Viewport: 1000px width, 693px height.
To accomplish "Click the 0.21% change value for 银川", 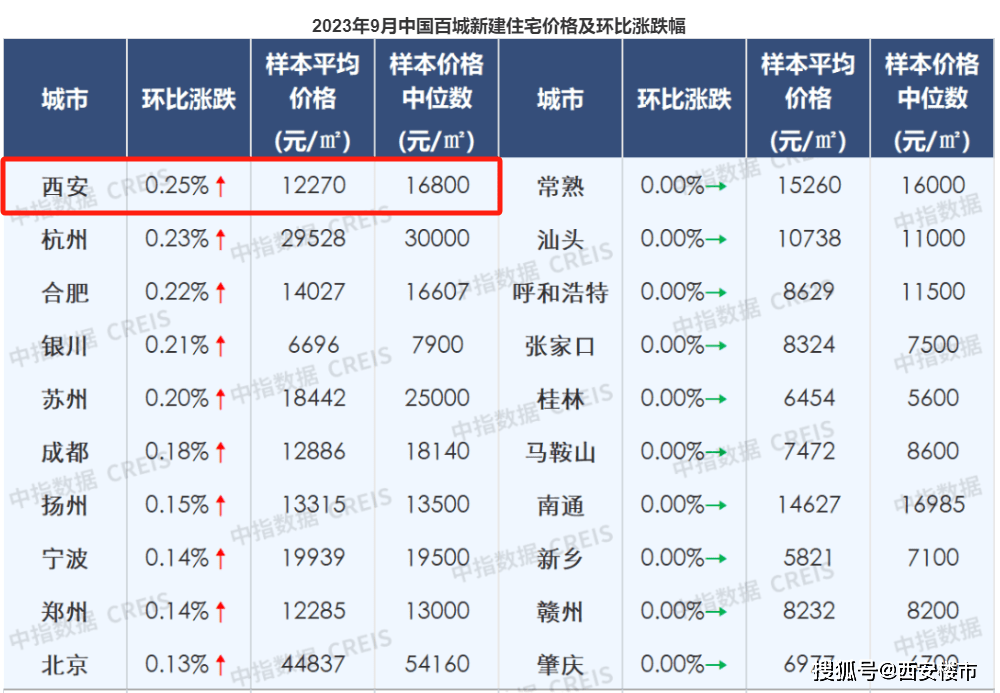I will tap(177, 346).
